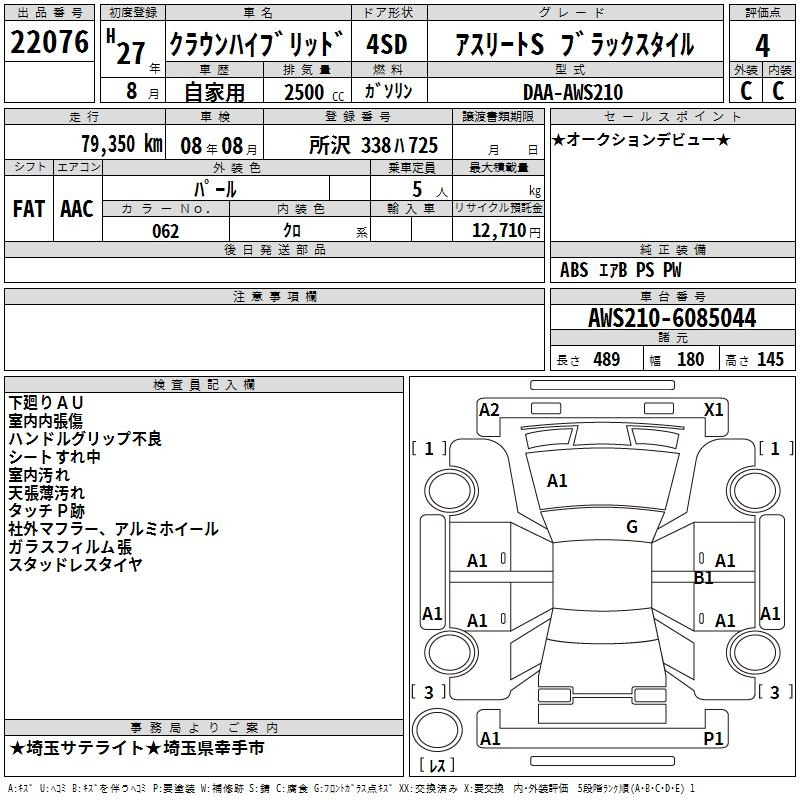800x800 pixels.
Task: Select the G windshield marker on diagram
Action: [x=632, y=527]
